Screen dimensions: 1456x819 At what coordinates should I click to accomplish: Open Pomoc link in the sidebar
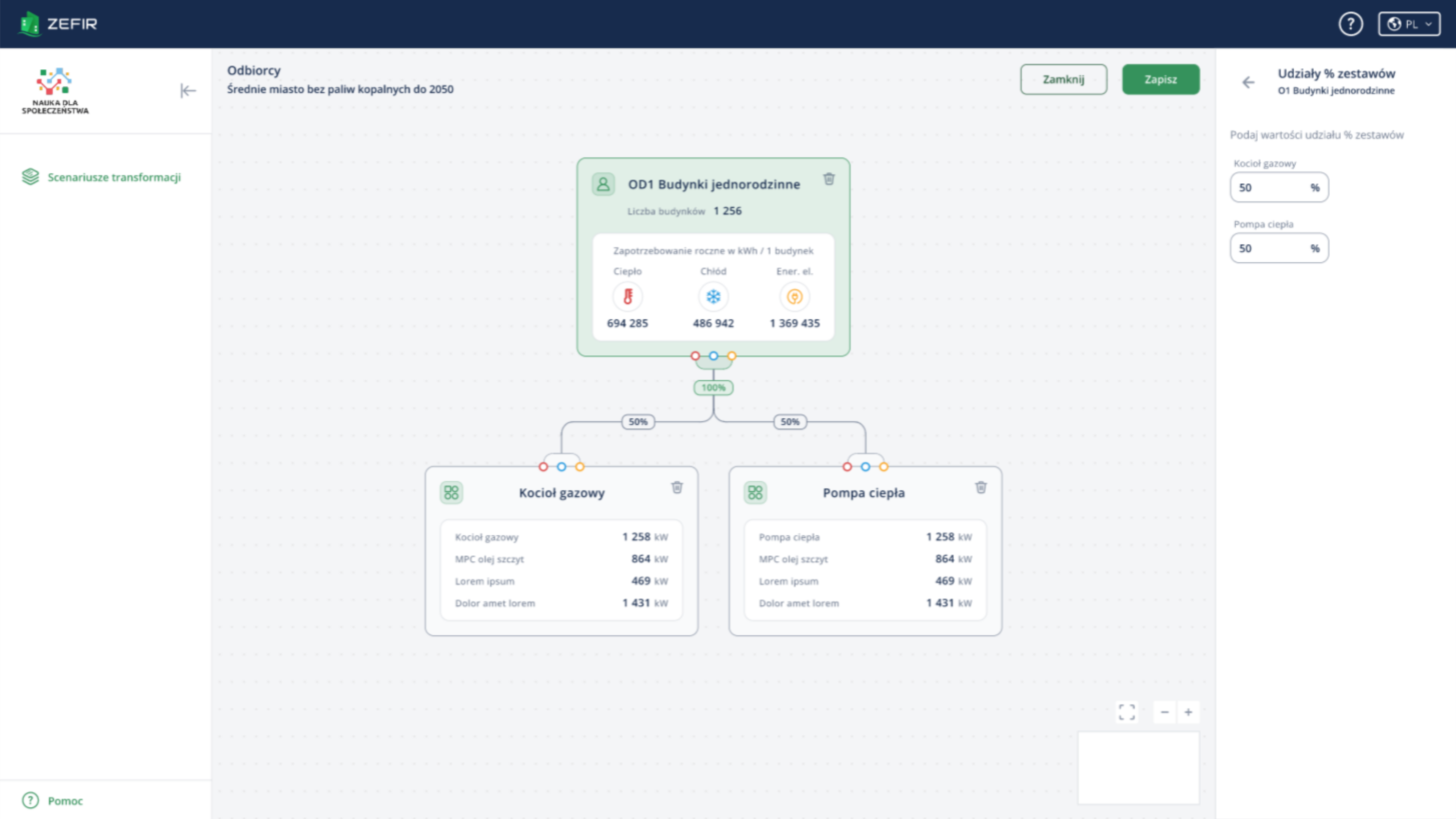tap(64, 800)
